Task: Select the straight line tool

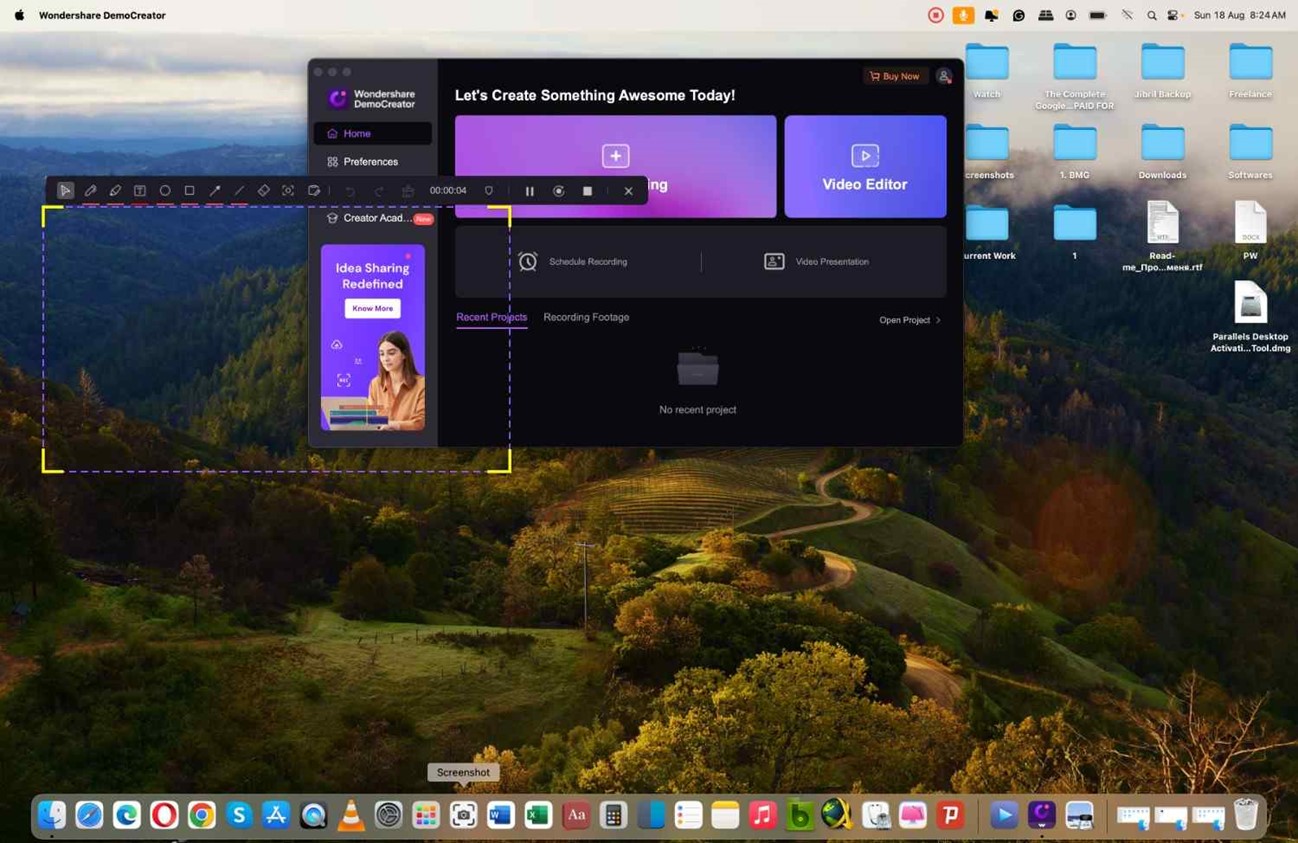Action: (239, 191)
